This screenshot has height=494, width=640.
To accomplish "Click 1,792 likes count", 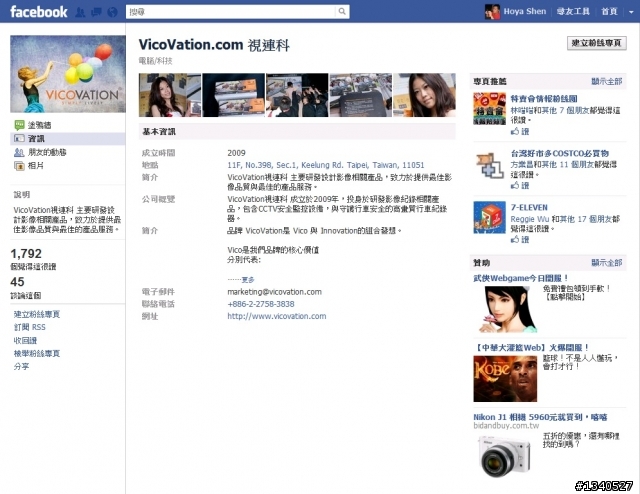I will coord(26,254).
